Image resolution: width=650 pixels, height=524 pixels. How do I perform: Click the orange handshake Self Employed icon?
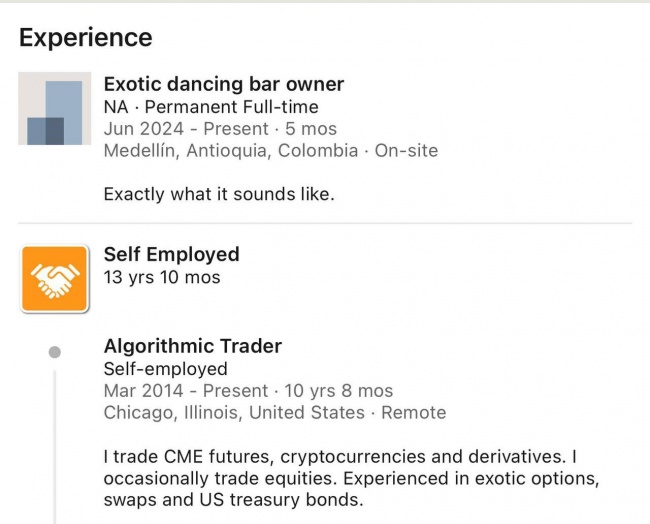coord(55,279)
